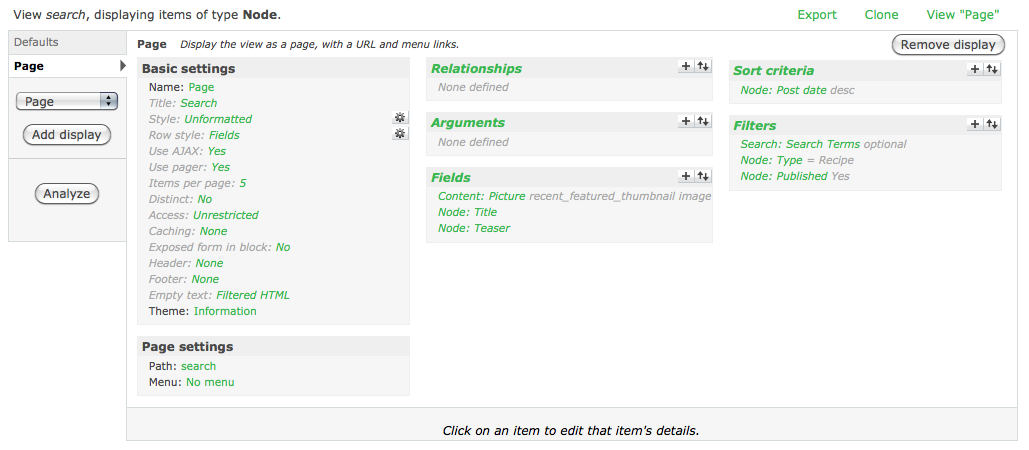Open the Export link
Screen dimensions: 1029x450
(x=817, y=14)
